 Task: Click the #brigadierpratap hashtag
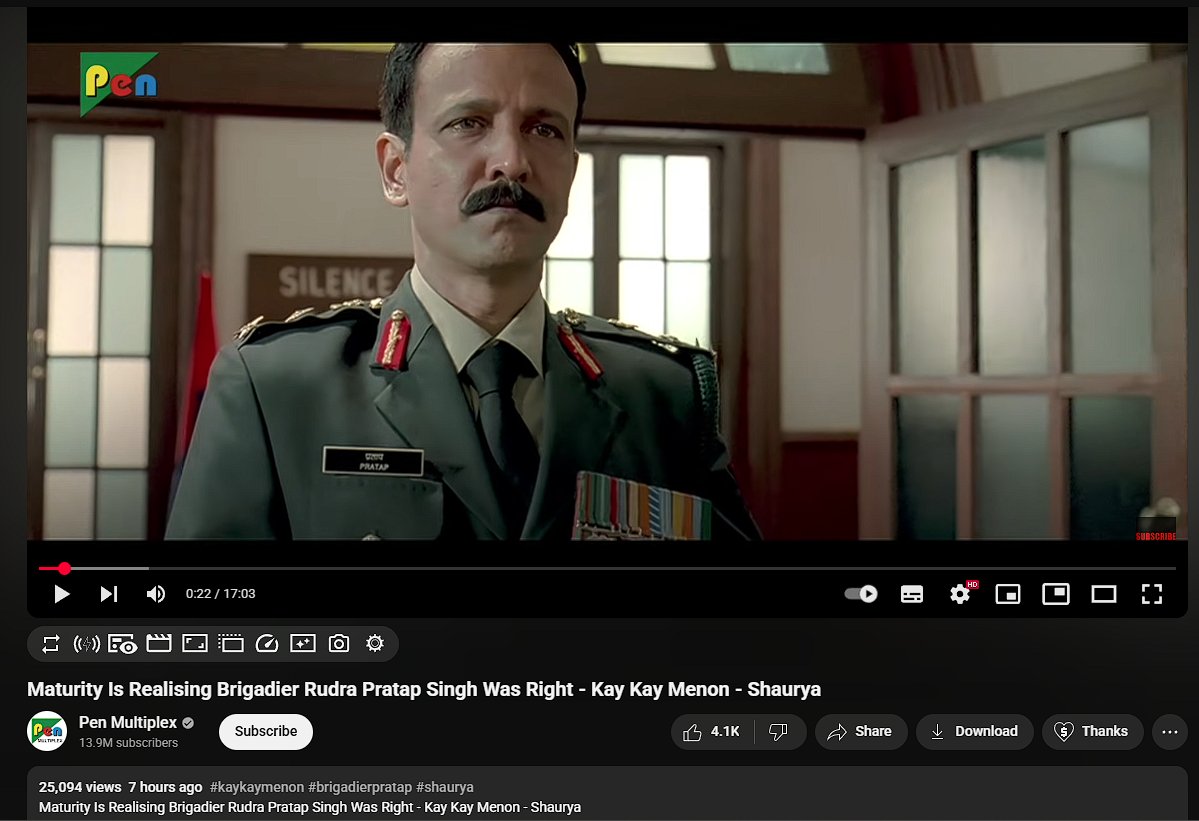tap(360, 787)
